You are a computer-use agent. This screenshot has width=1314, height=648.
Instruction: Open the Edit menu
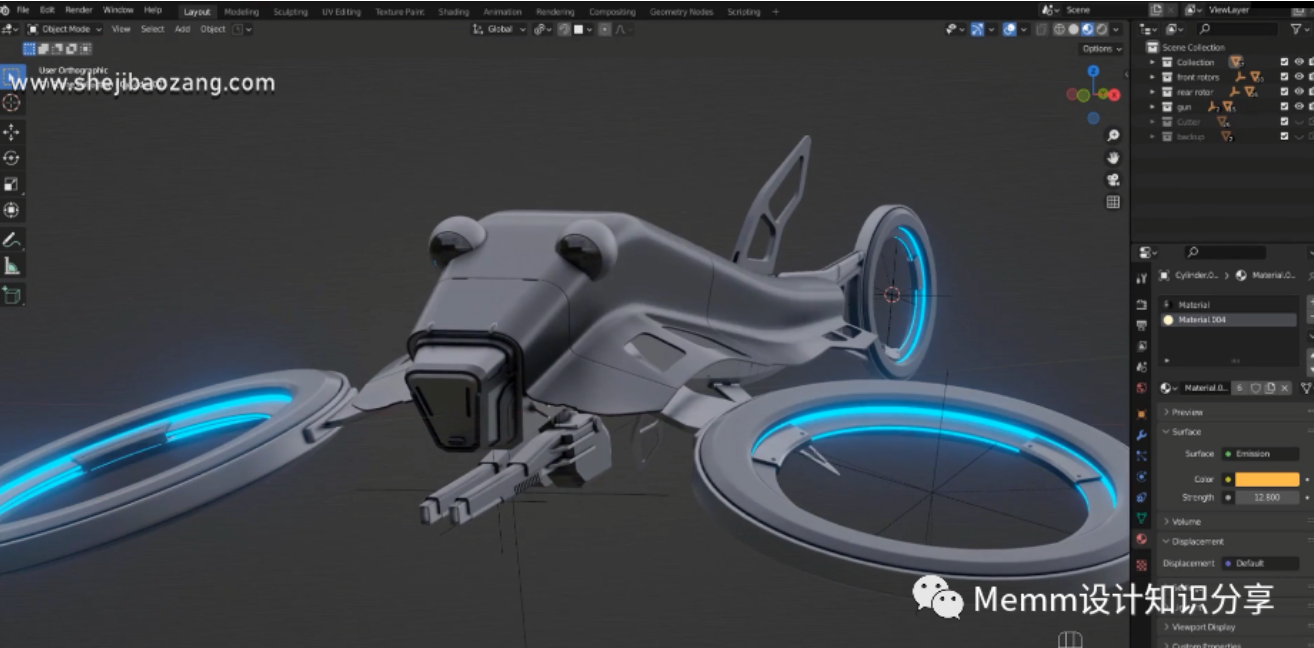47,10
